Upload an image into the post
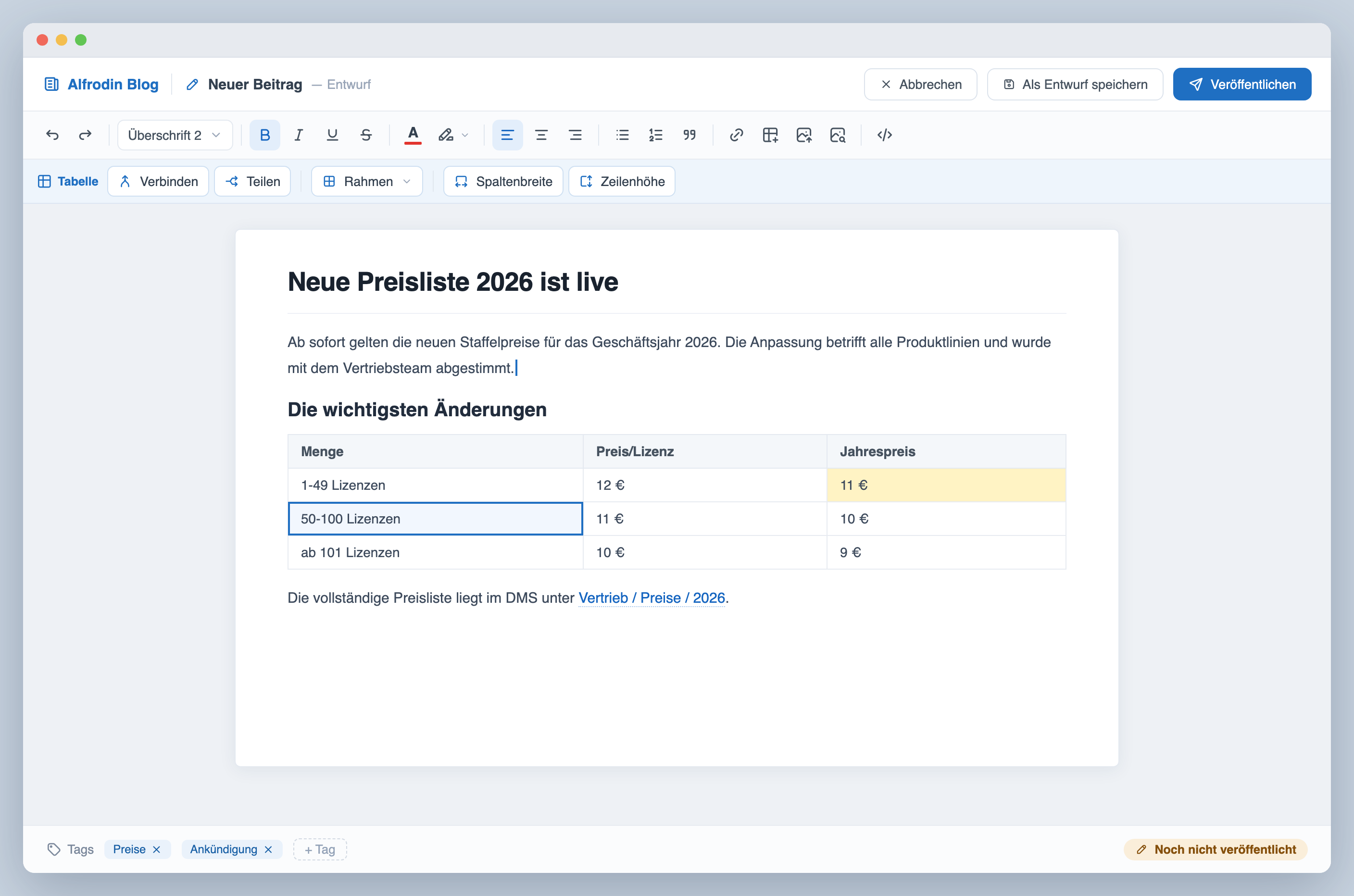The image size is (1354, 896). [x=803, y=135]
